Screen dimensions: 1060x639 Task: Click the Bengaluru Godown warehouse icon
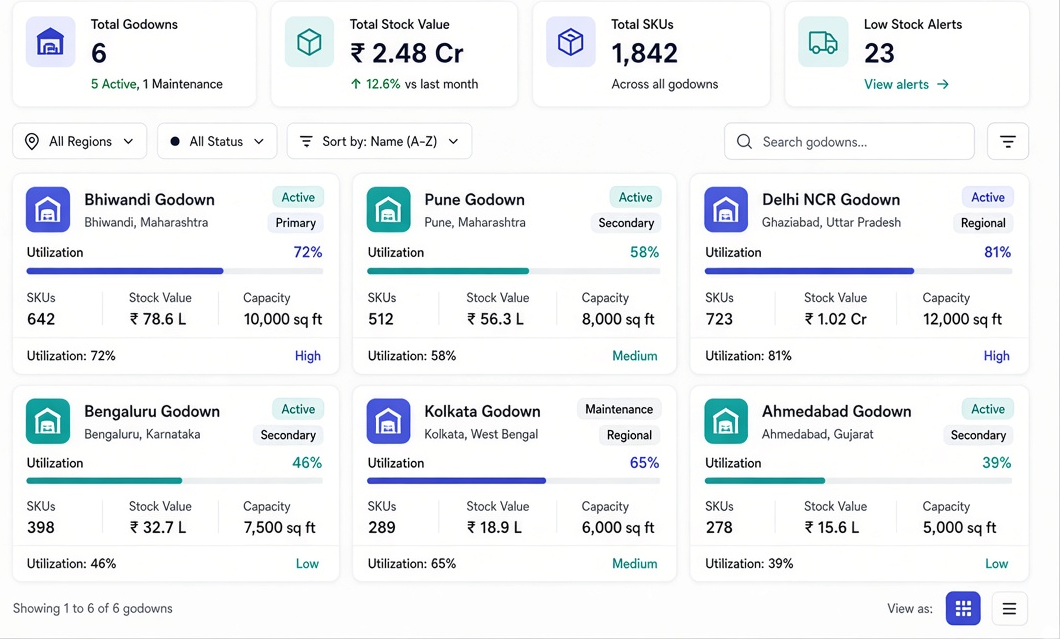(x=48, y=421)
